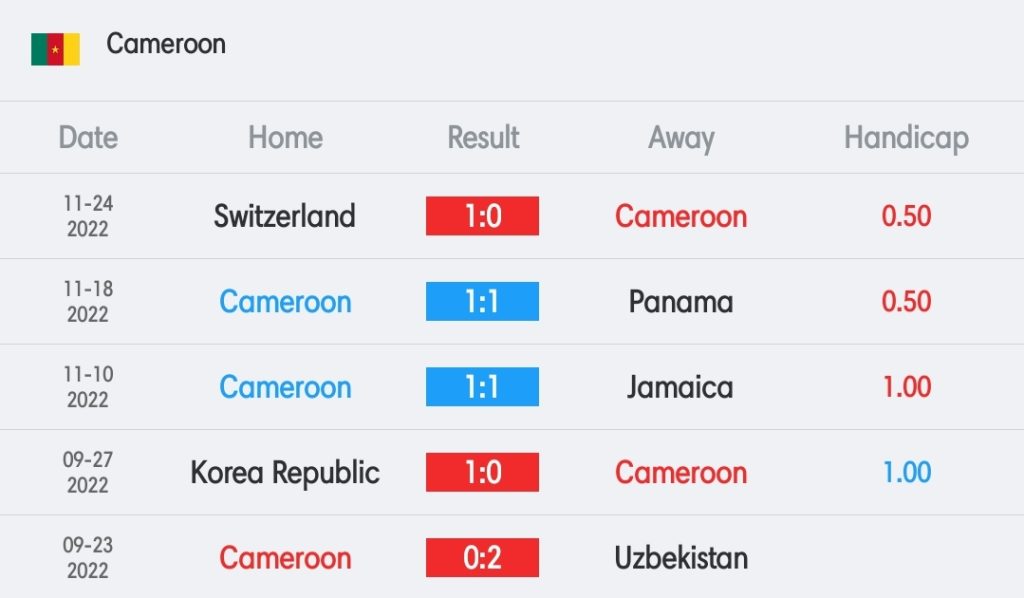Image resolution: width=1024 pixels, height=598 pixels.
Task: Click the Handicap column header
Action: (906, 139)
